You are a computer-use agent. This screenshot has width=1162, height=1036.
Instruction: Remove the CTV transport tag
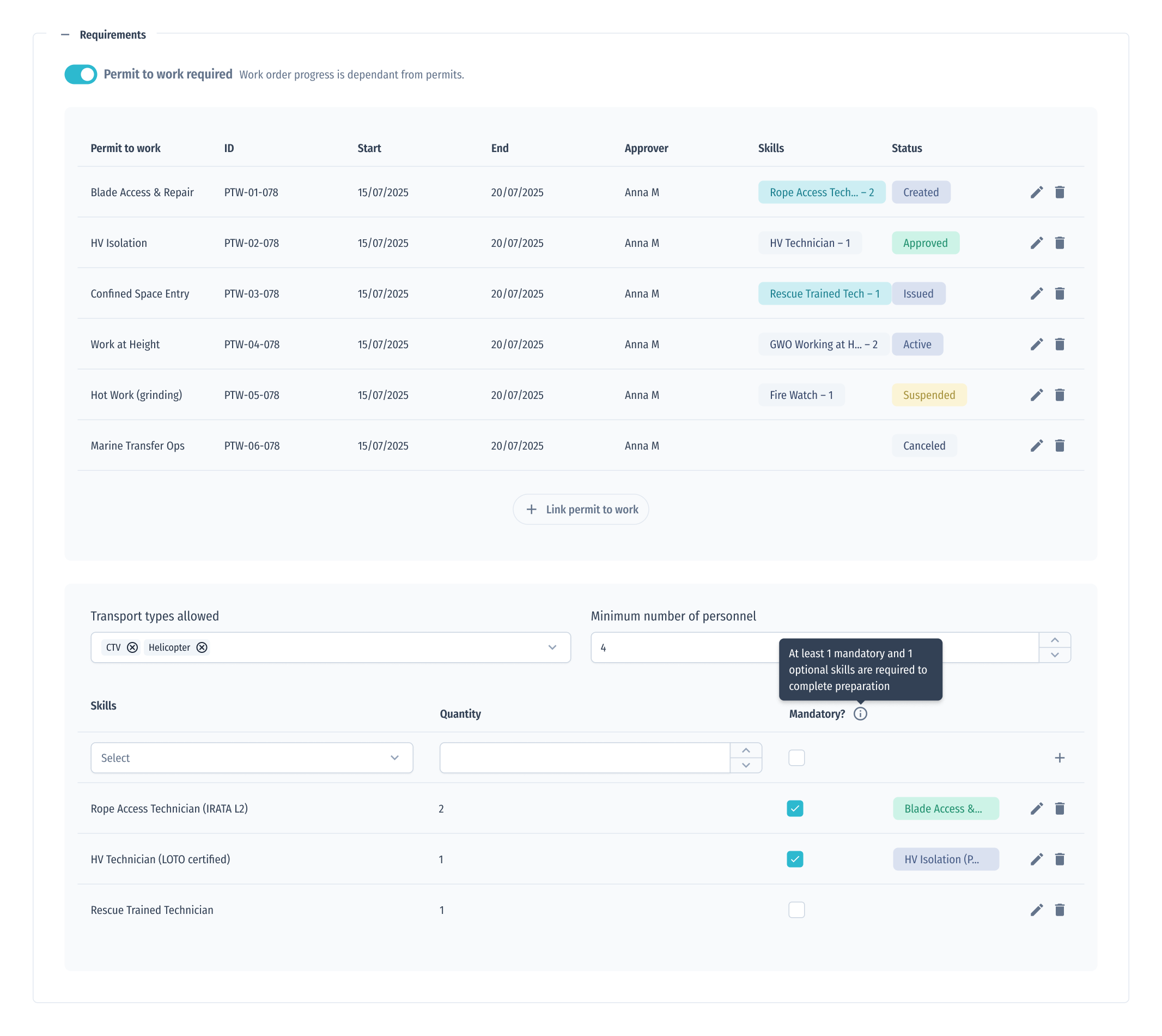[132, 647]
